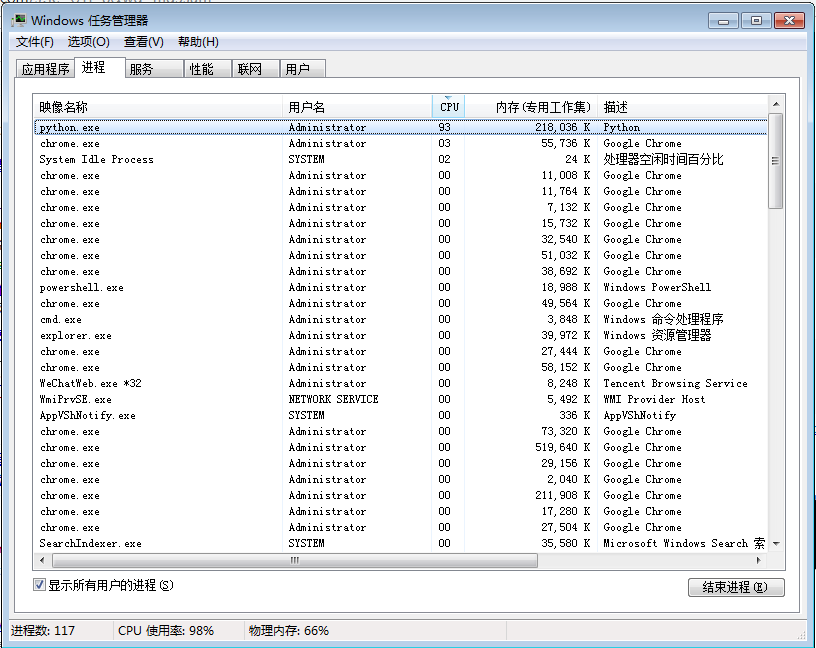
Task: Select the System Idle Process row
Action: (x=400, y=159)
